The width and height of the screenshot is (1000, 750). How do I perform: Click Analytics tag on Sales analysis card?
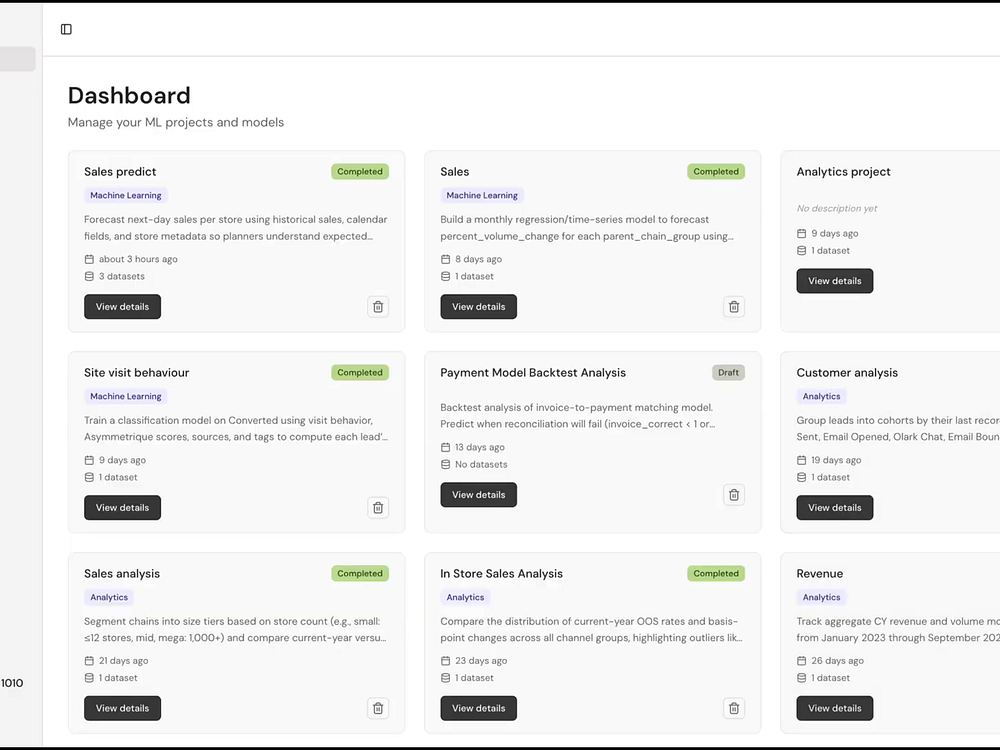(109, 597)
